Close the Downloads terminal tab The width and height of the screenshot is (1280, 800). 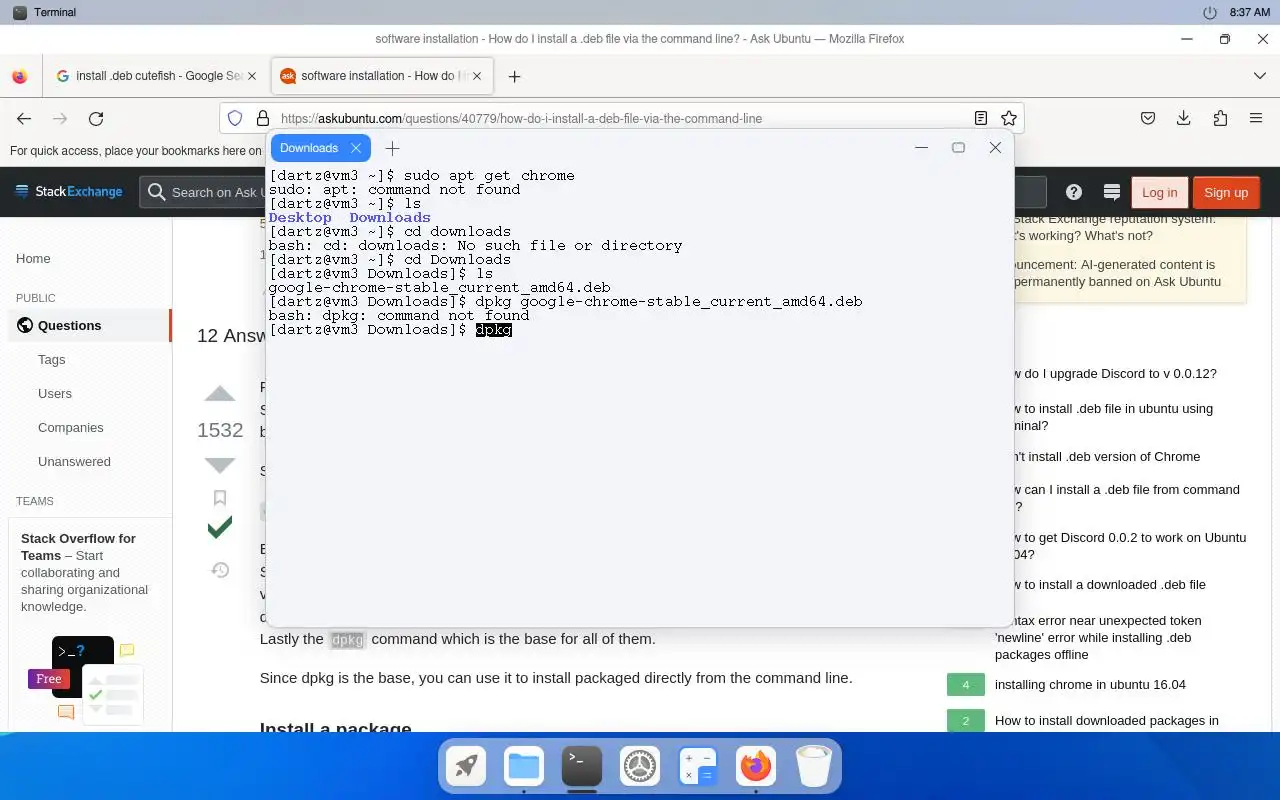[356, 148]
